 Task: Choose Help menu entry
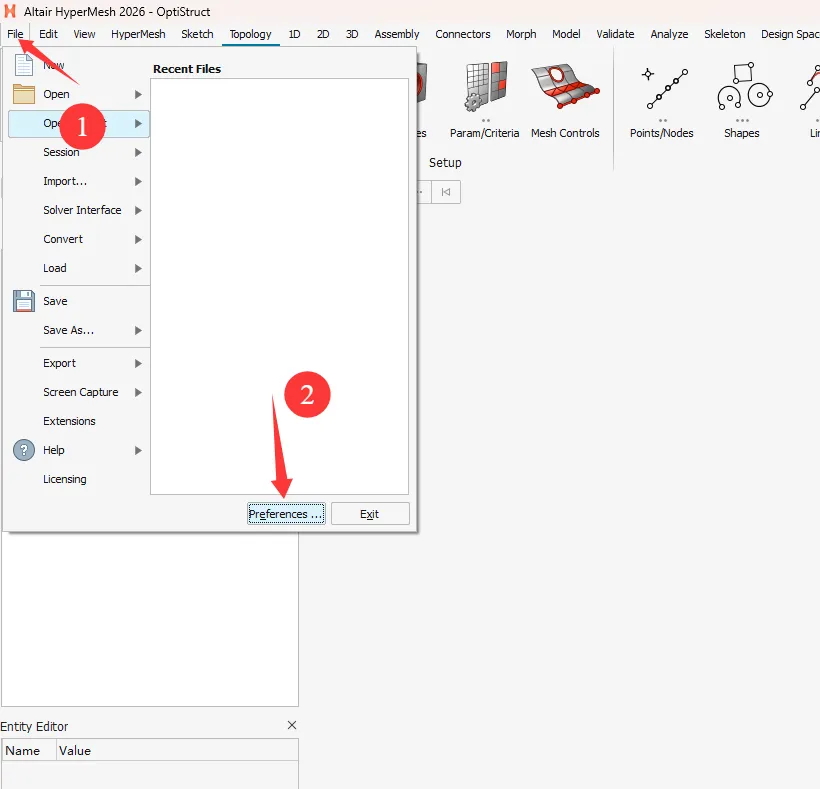(x=54, y=450)
